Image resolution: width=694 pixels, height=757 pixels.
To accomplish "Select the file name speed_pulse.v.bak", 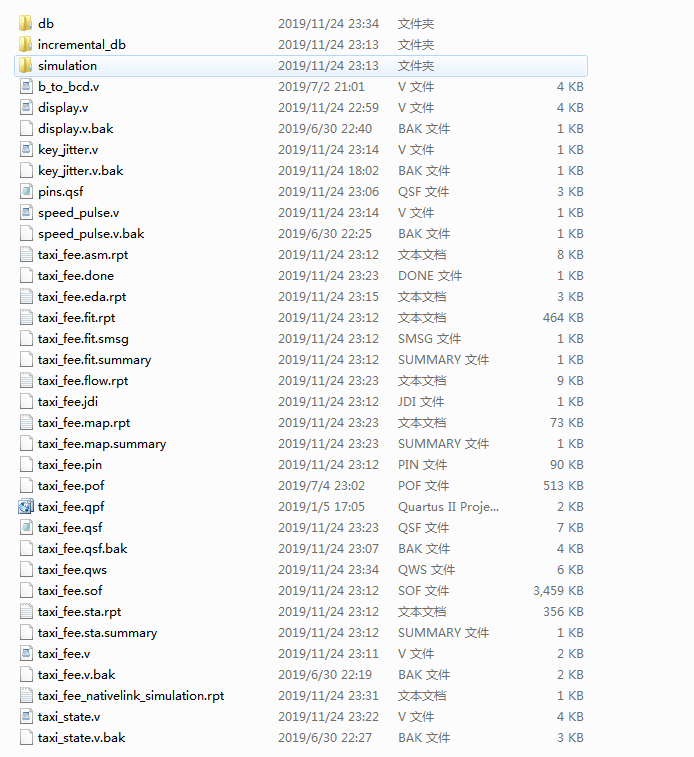I will 91,234.
